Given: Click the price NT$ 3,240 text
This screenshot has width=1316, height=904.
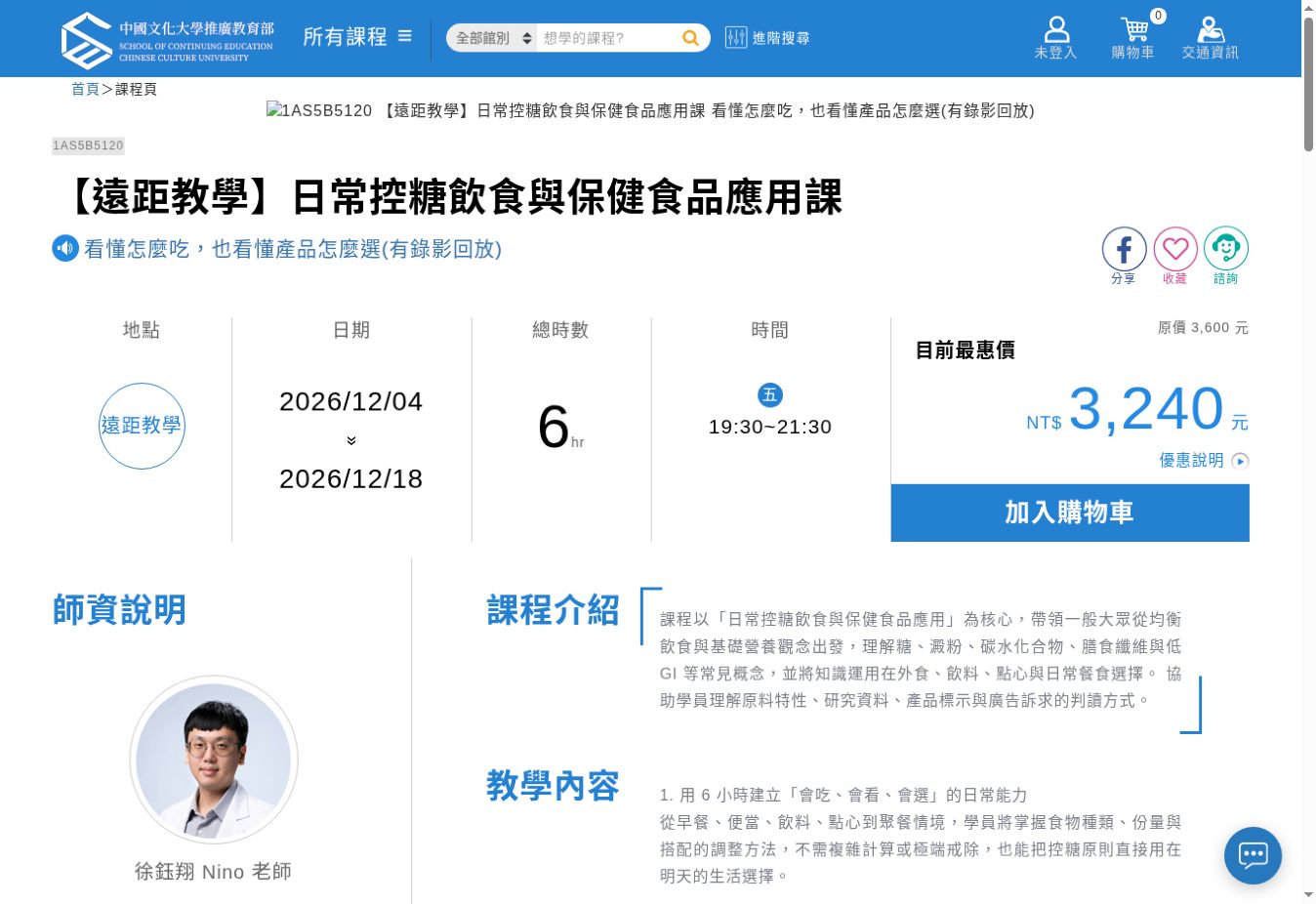Looking at the screenshot, I should 1137,409.
